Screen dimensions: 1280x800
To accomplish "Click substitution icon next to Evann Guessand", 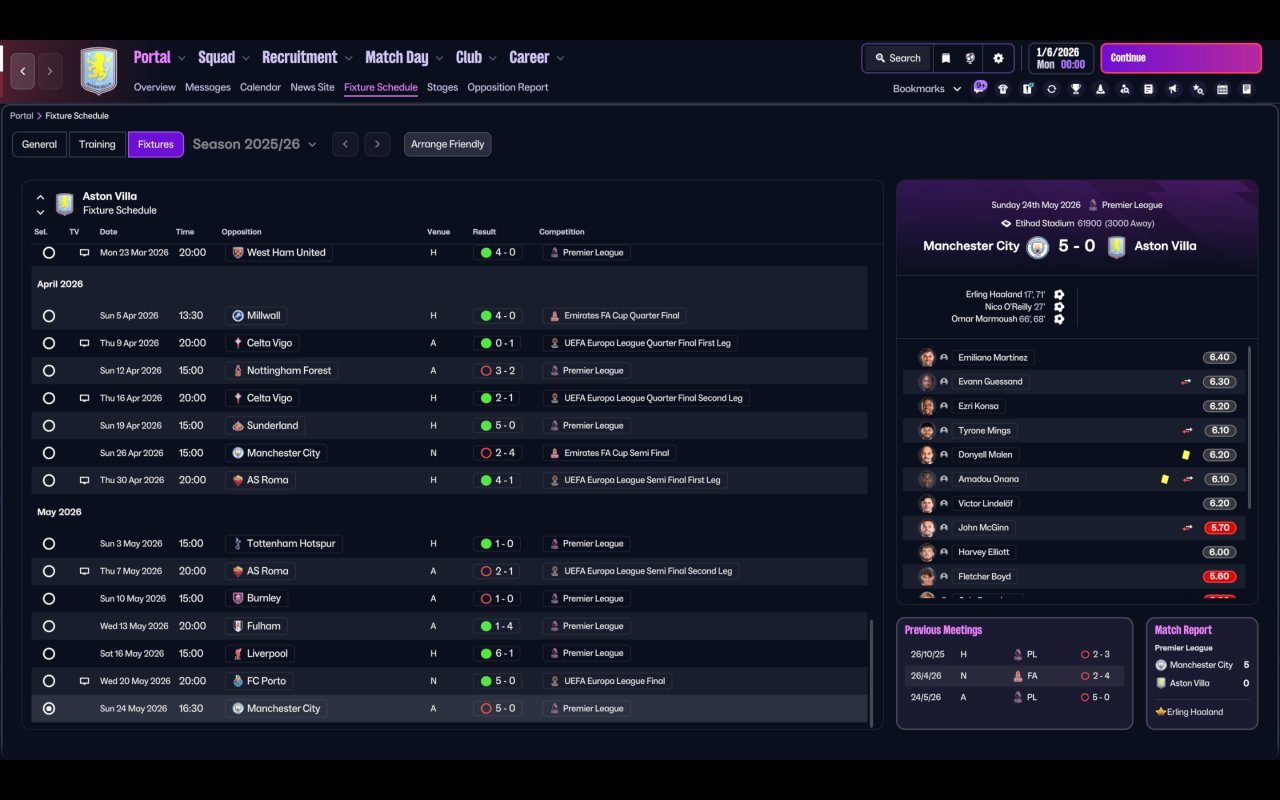I will coord(1187,382).
